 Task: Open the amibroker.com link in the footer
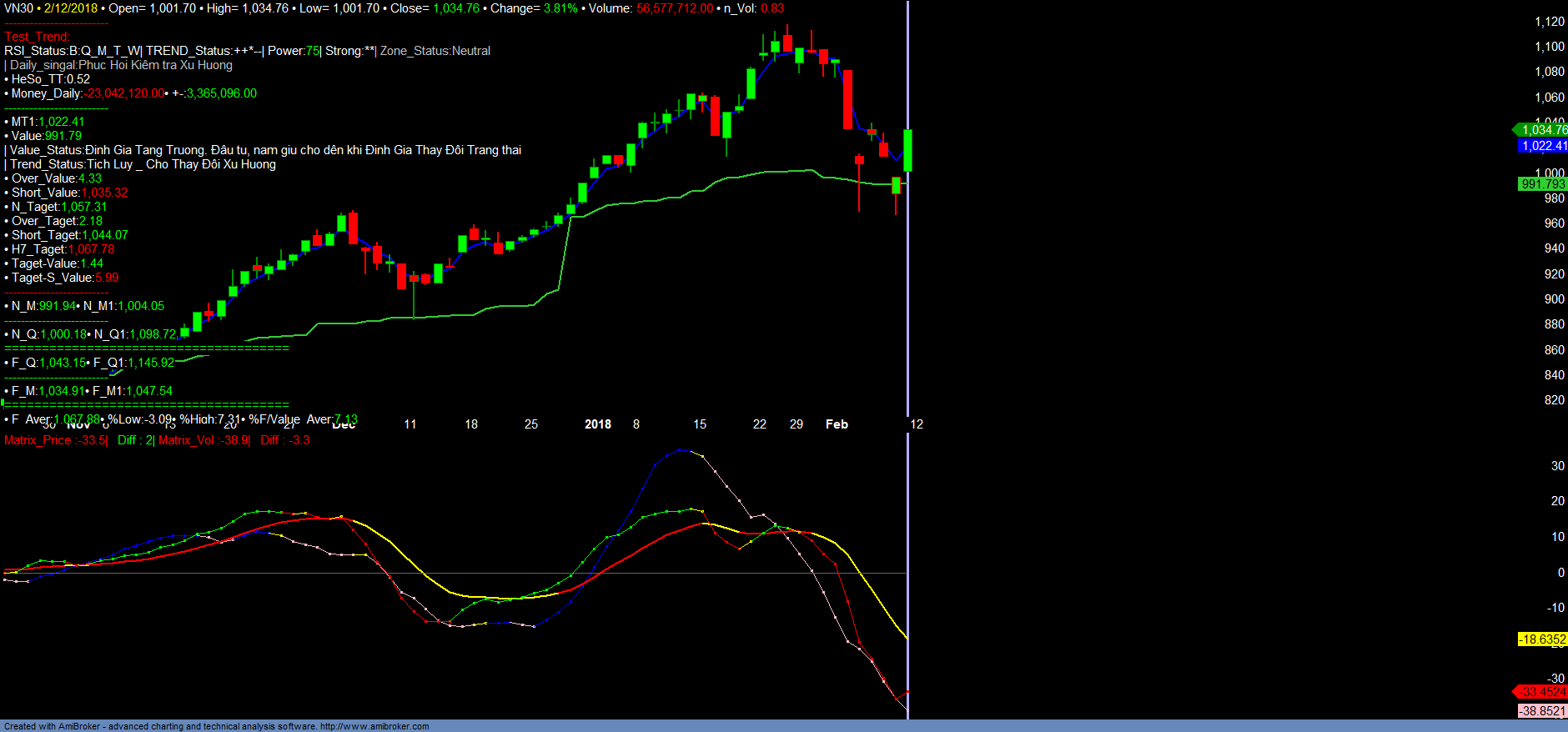coord(374,726)
